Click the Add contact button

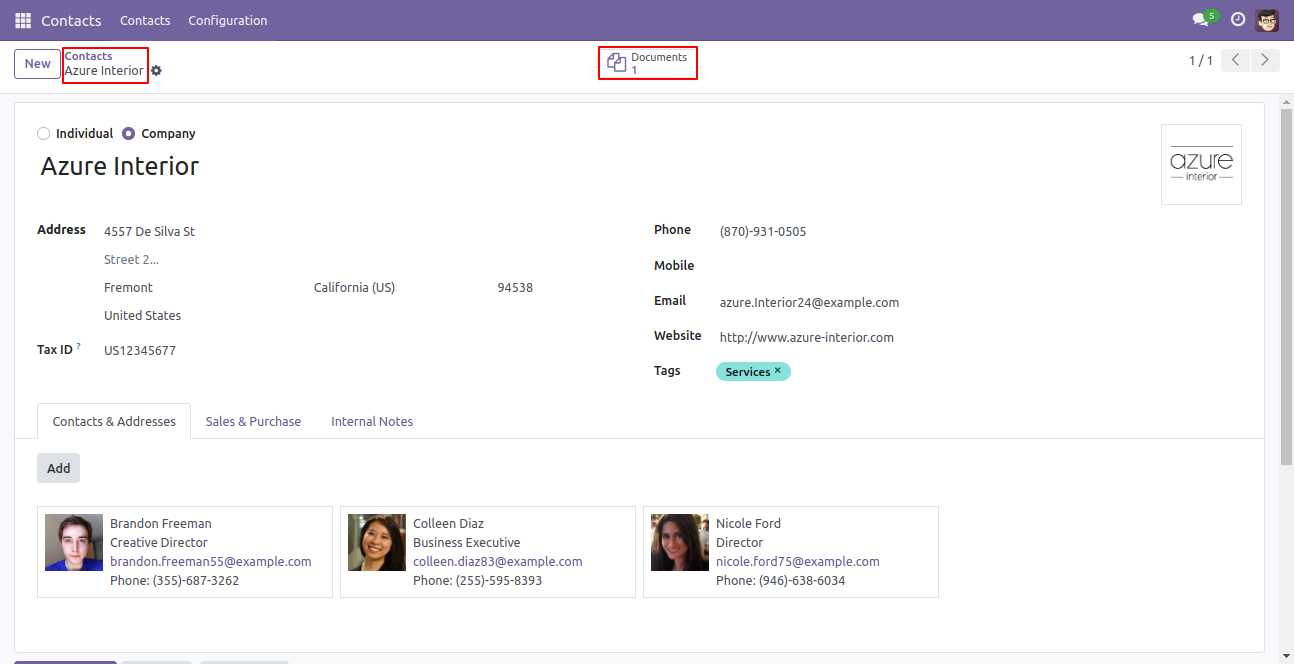(59, 468)
